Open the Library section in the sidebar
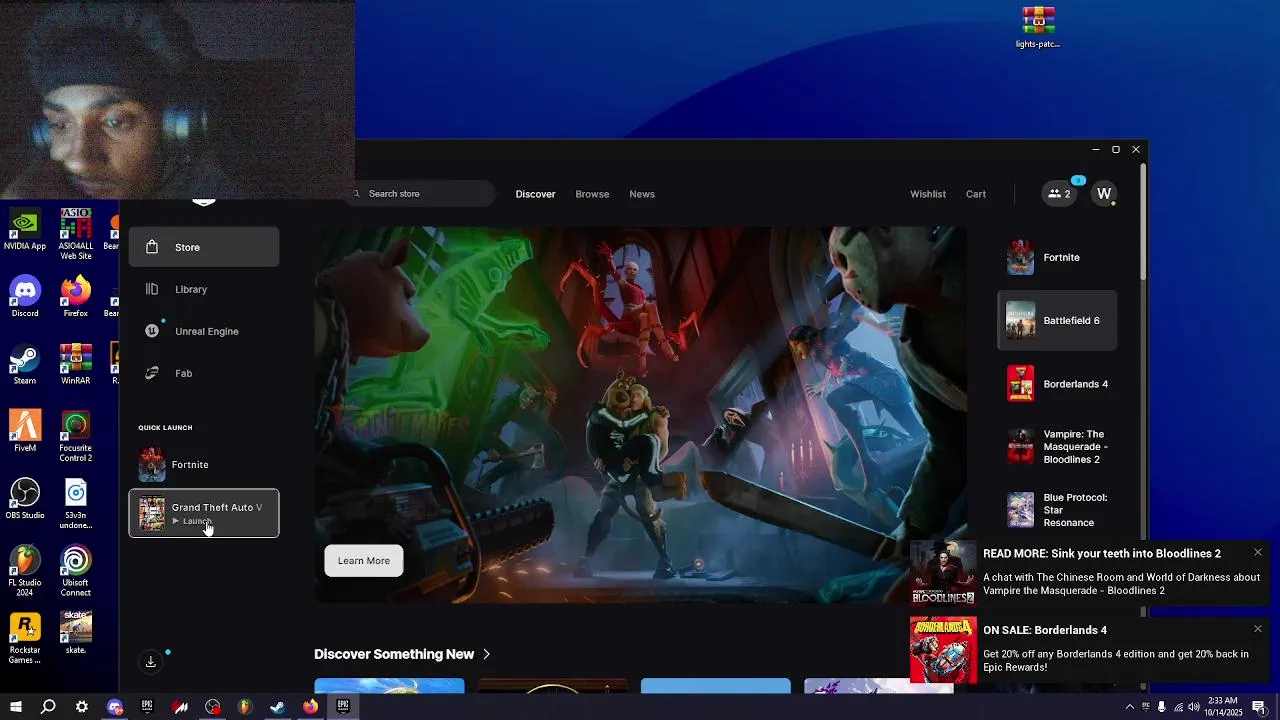The height and width of the screenshot is (720, 1280). 204,289
